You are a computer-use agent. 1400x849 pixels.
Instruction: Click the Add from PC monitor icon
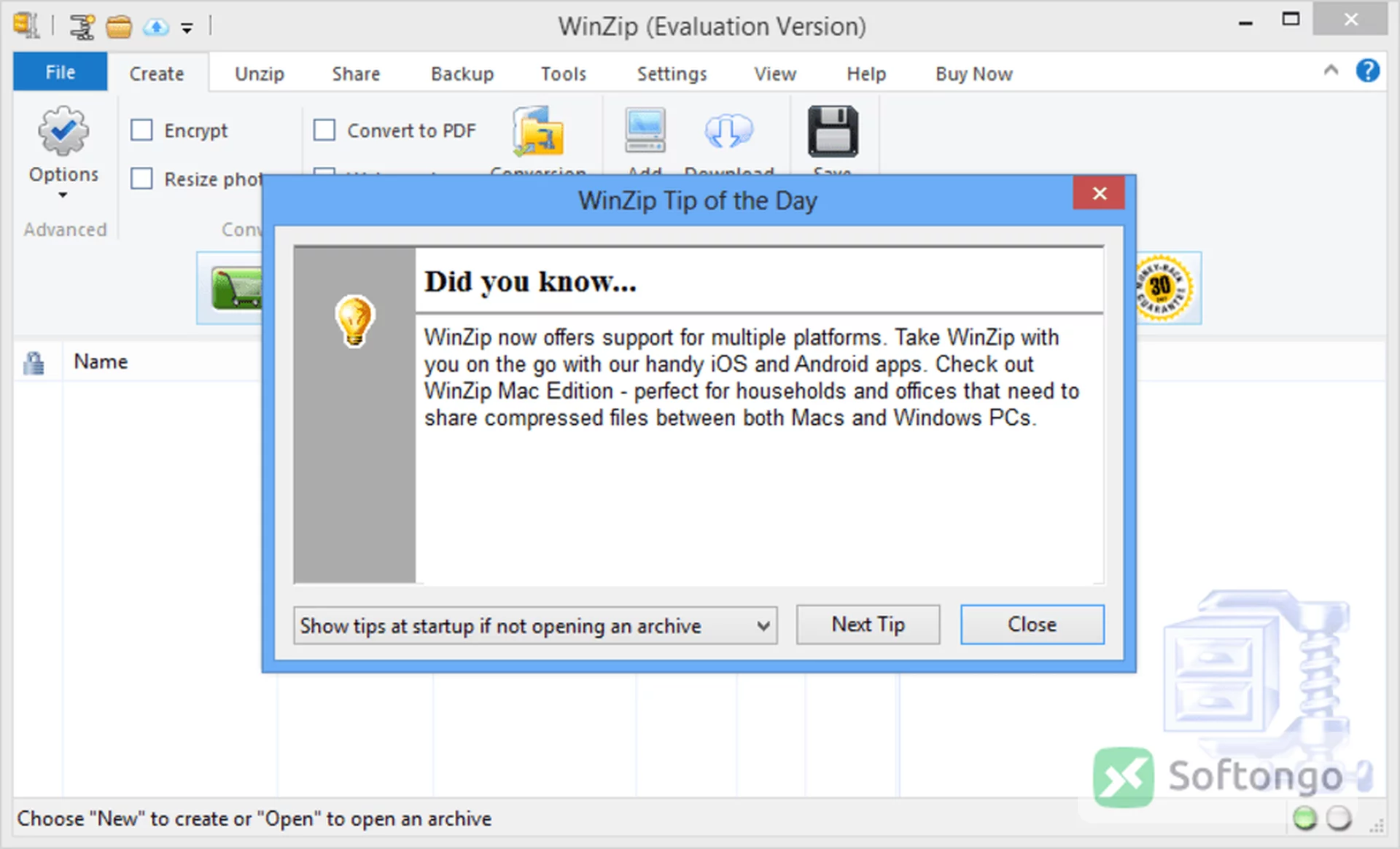[645, 130]
